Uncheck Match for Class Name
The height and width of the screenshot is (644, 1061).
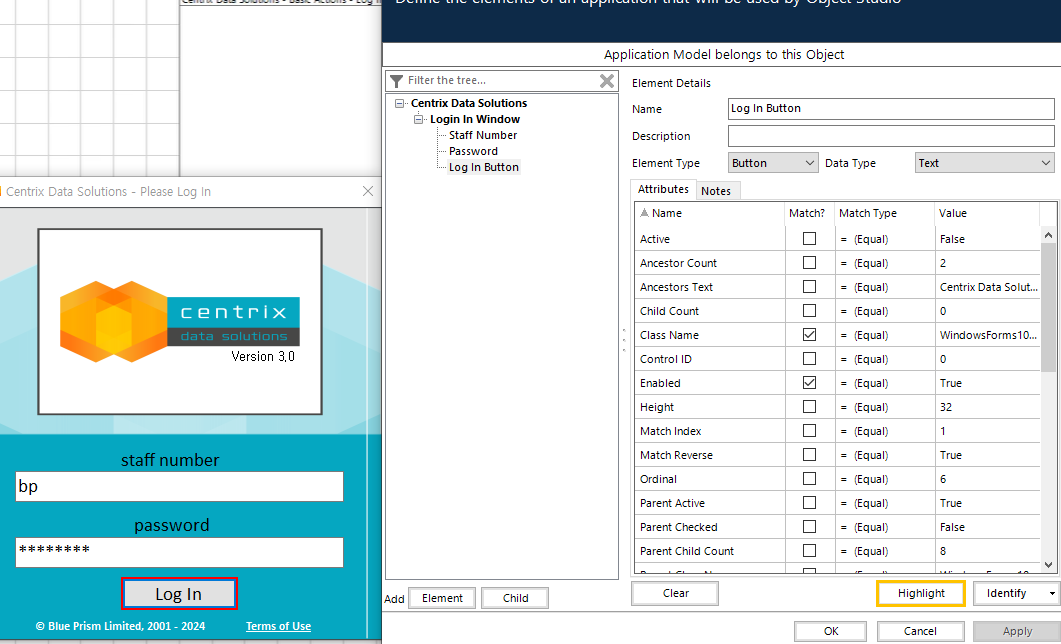809,335
